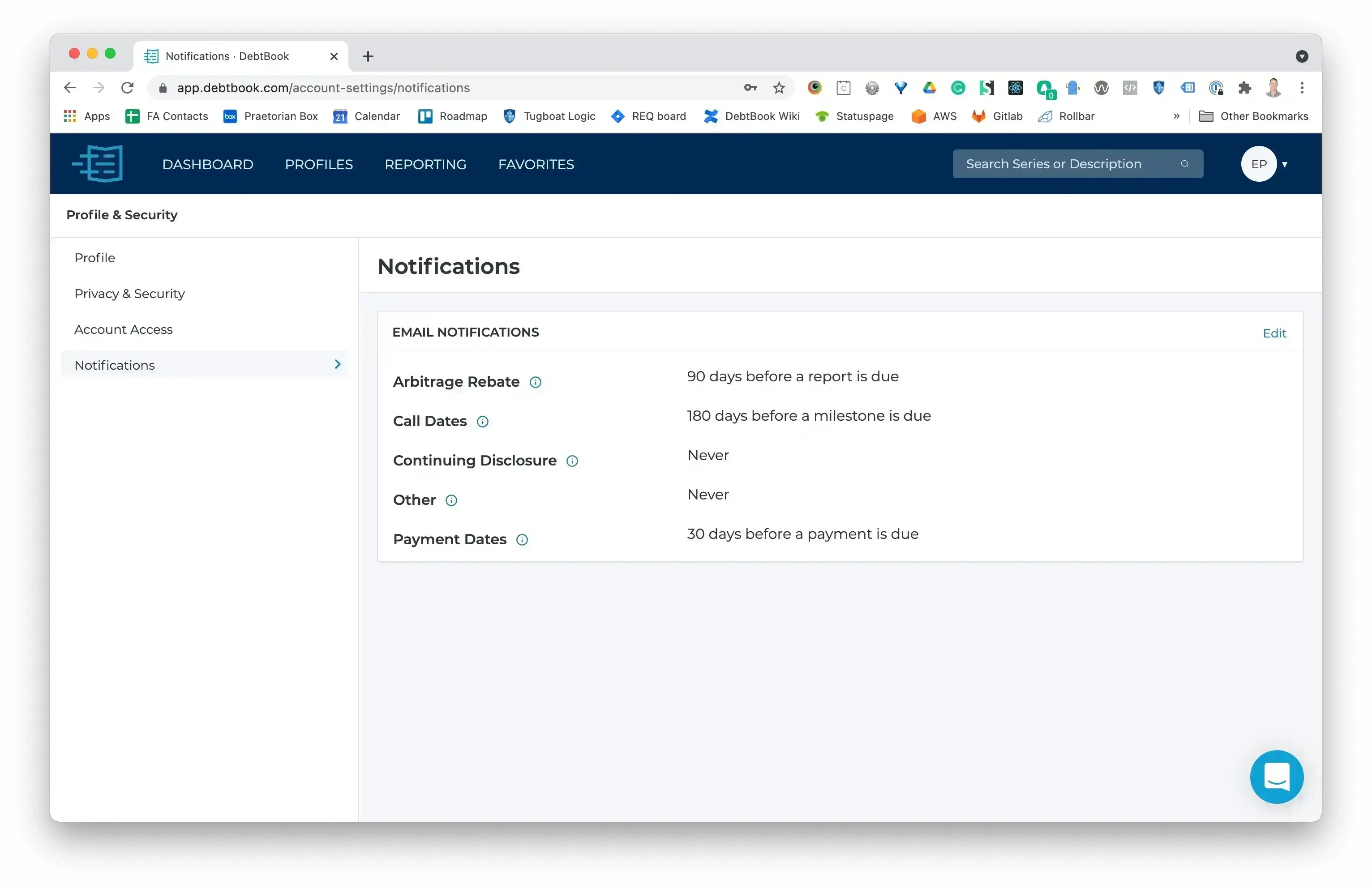Click the info icon beside Other
The image size is (1372, 888).
point(451,500)
